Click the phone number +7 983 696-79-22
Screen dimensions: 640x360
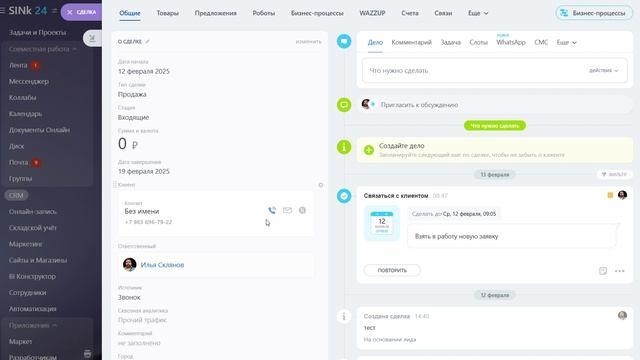coord(149,222)
